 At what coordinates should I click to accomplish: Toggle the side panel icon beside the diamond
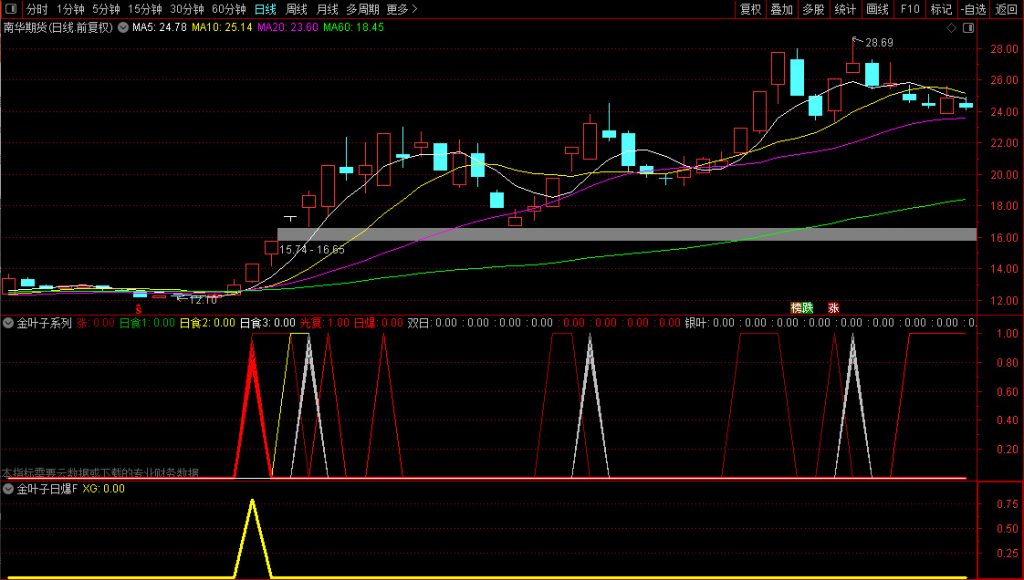pos(967,29)
